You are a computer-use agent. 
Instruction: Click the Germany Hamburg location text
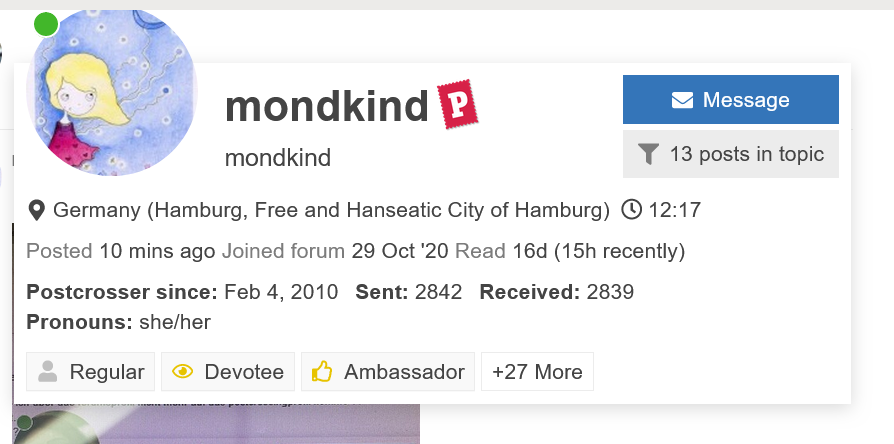pos(331,210)
